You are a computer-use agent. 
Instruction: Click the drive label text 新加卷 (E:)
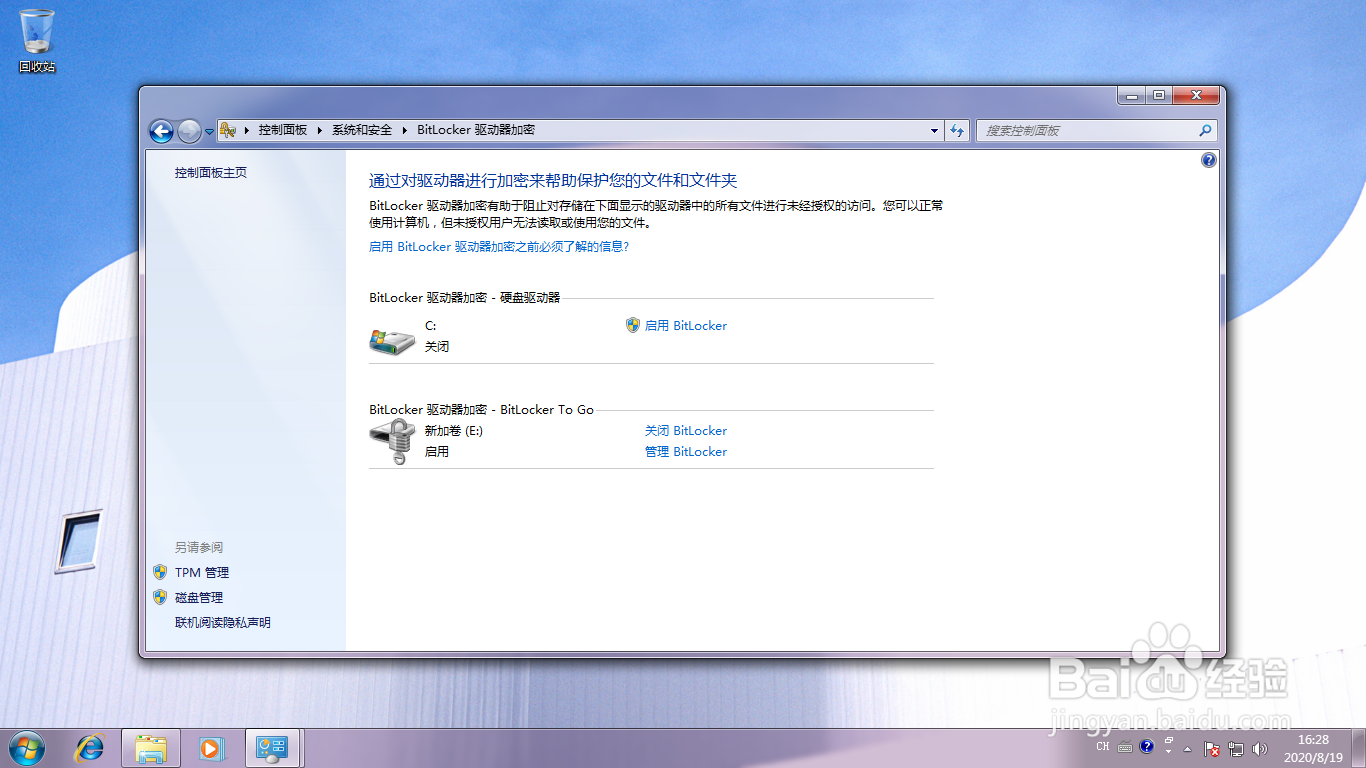click(x=454, y=430)
